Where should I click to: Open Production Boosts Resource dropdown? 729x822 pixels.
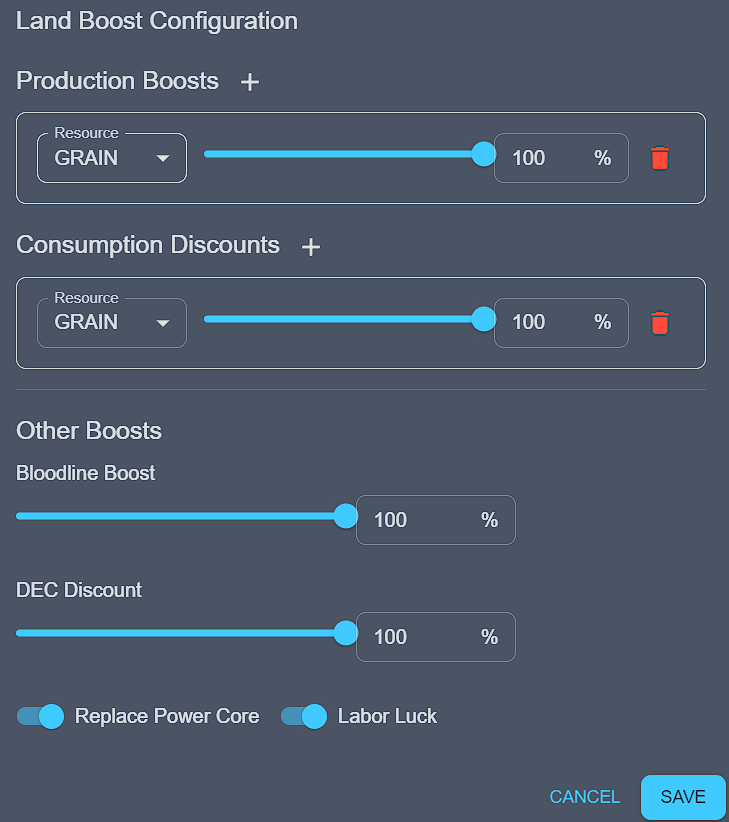(x=112, y=158)
